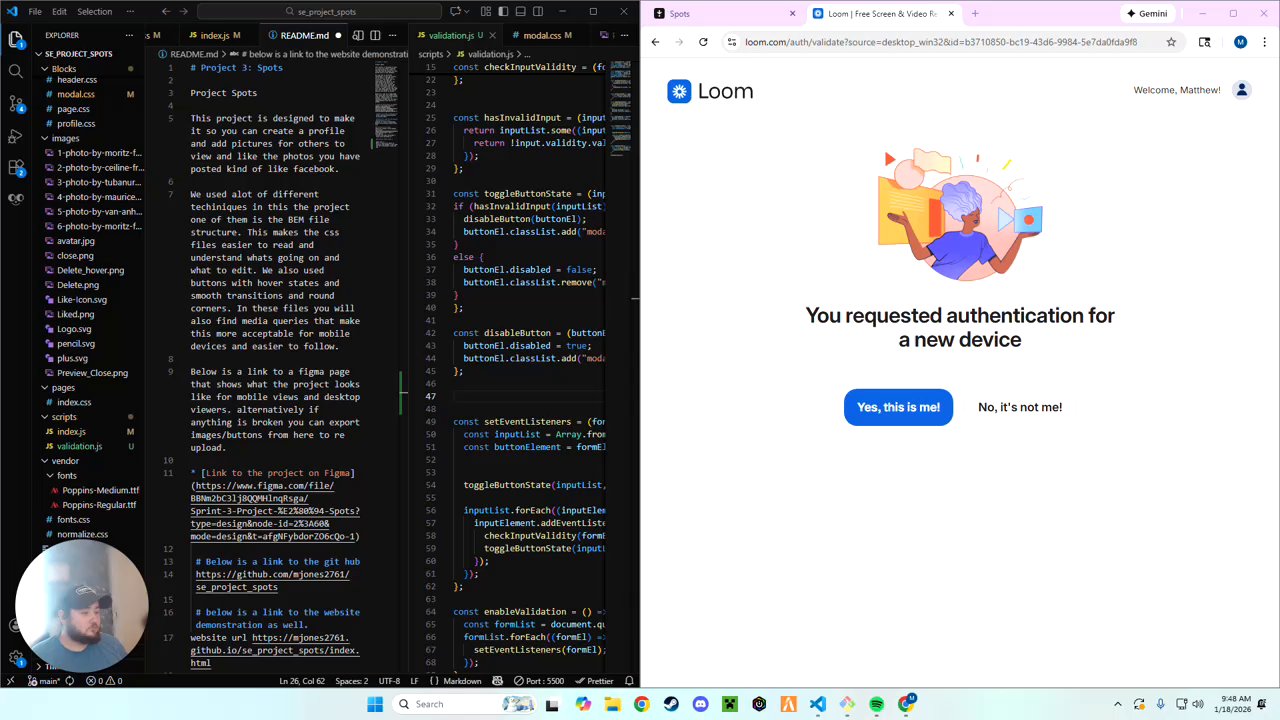The width and height of the screenshot is (1280, 720).
Task: Open the File menu in VS Code
Action: tap(35, 12)
